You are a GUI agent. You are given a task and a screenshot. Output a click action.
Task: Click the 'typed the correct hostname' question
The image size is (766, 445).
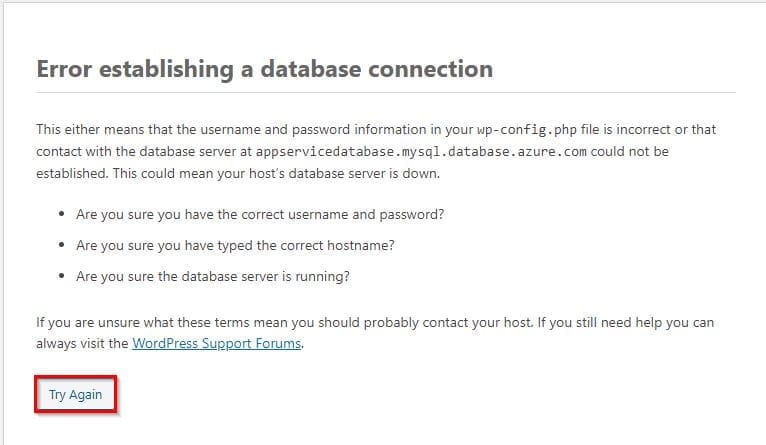click(x=233, y=246)
